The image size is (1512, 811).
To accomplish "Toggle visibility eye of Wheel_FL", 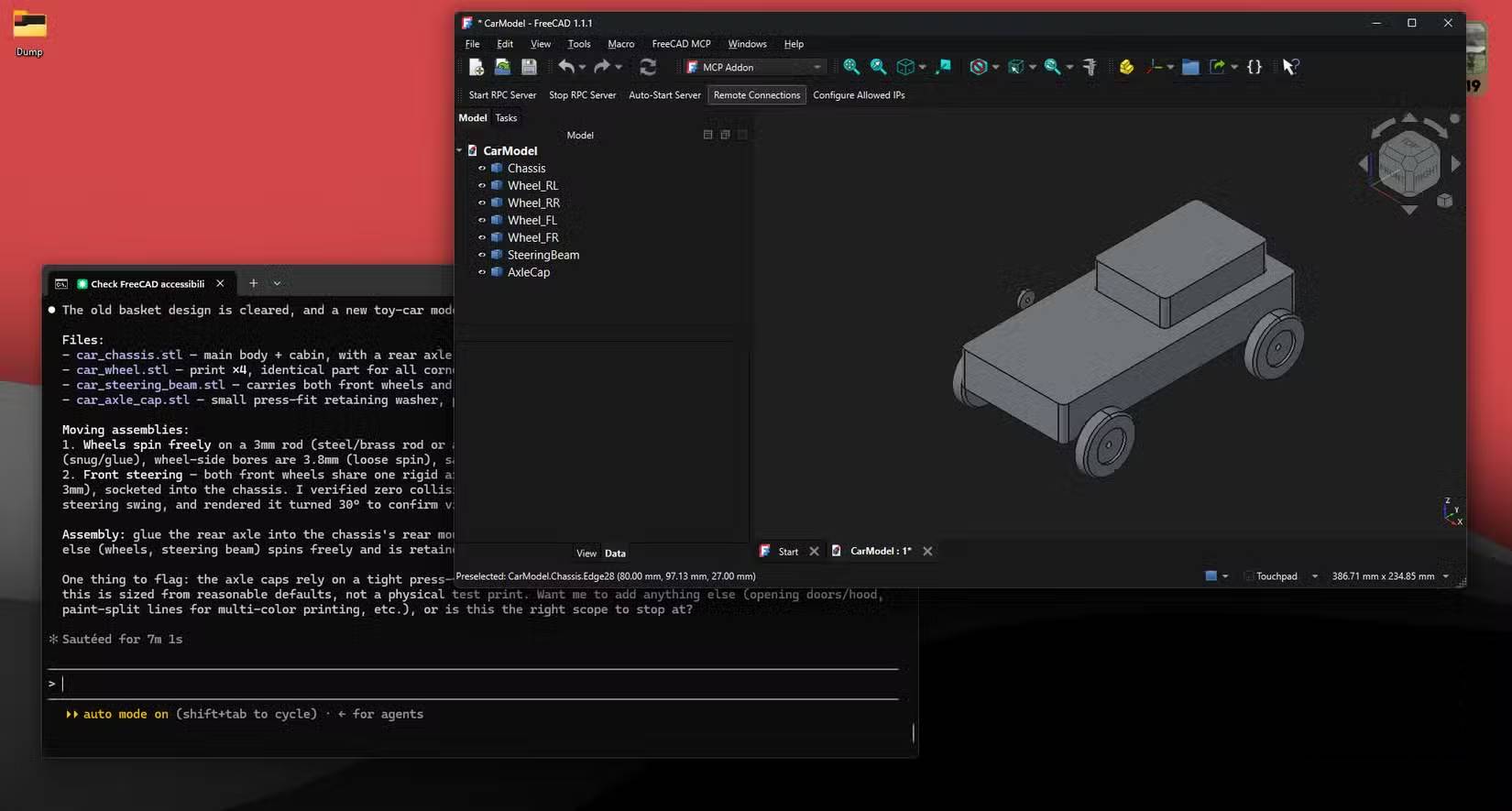I will coord(482,221).
